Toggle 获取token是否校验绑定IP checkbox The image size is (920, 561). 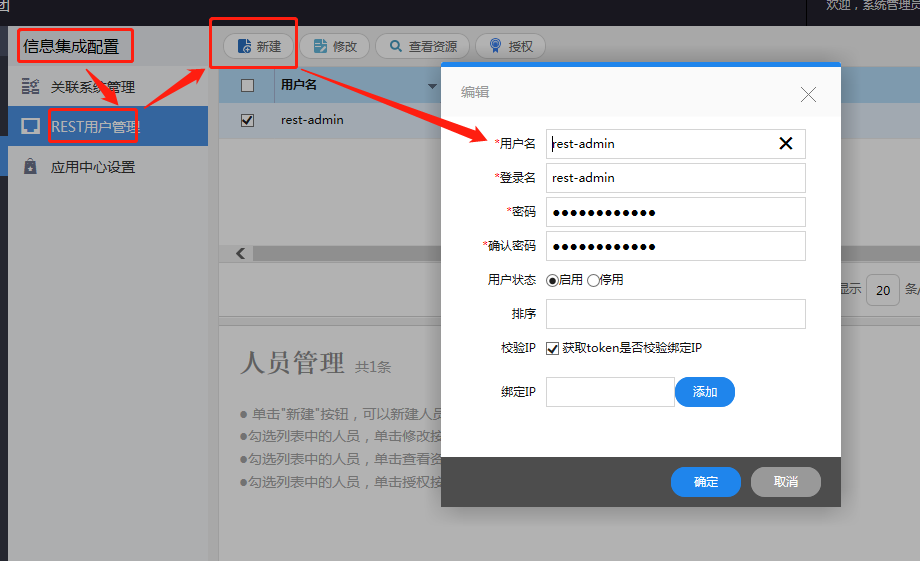coord(552,349)
